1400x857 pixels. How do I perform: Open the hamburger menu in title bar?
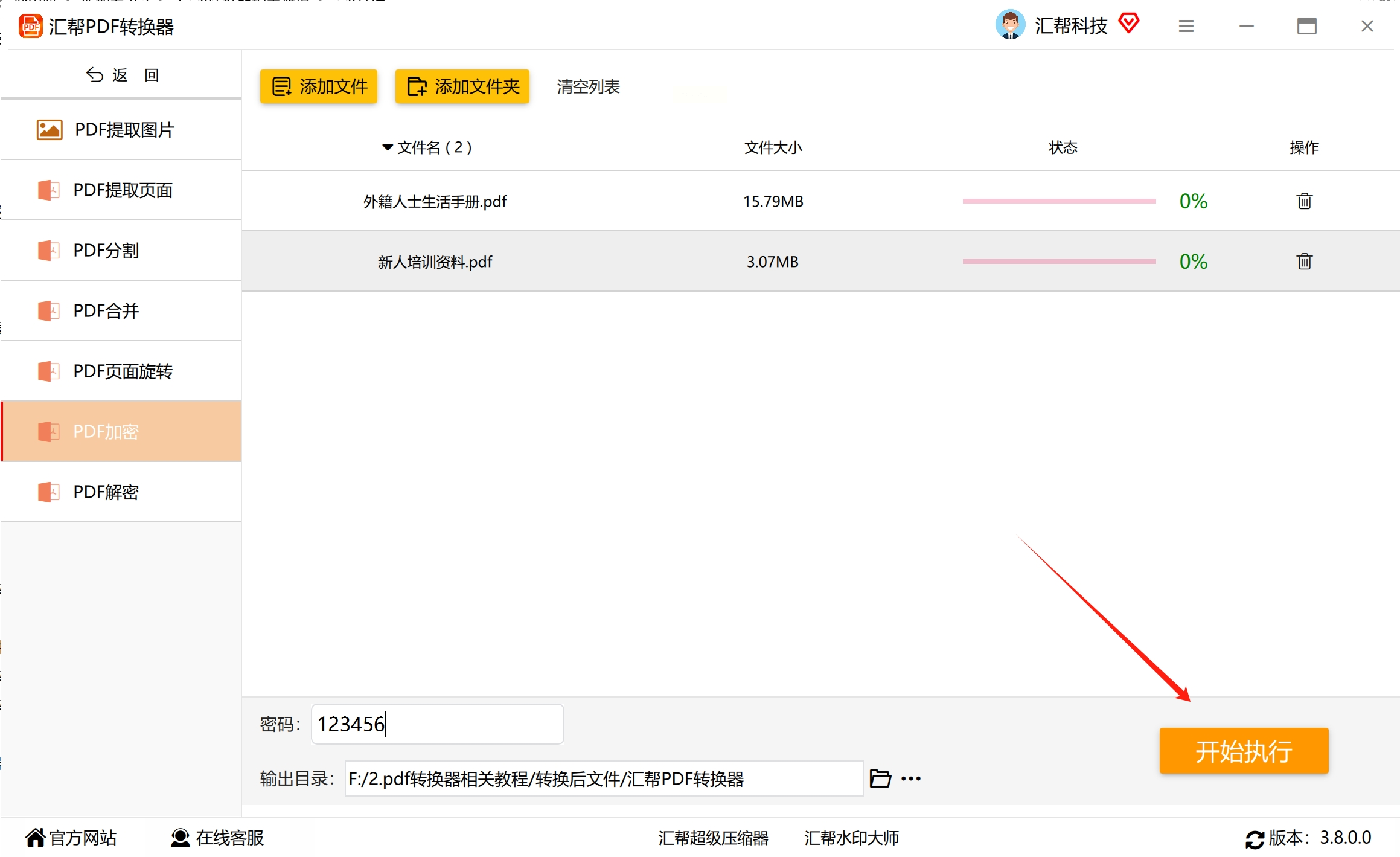coord(1186,26)
